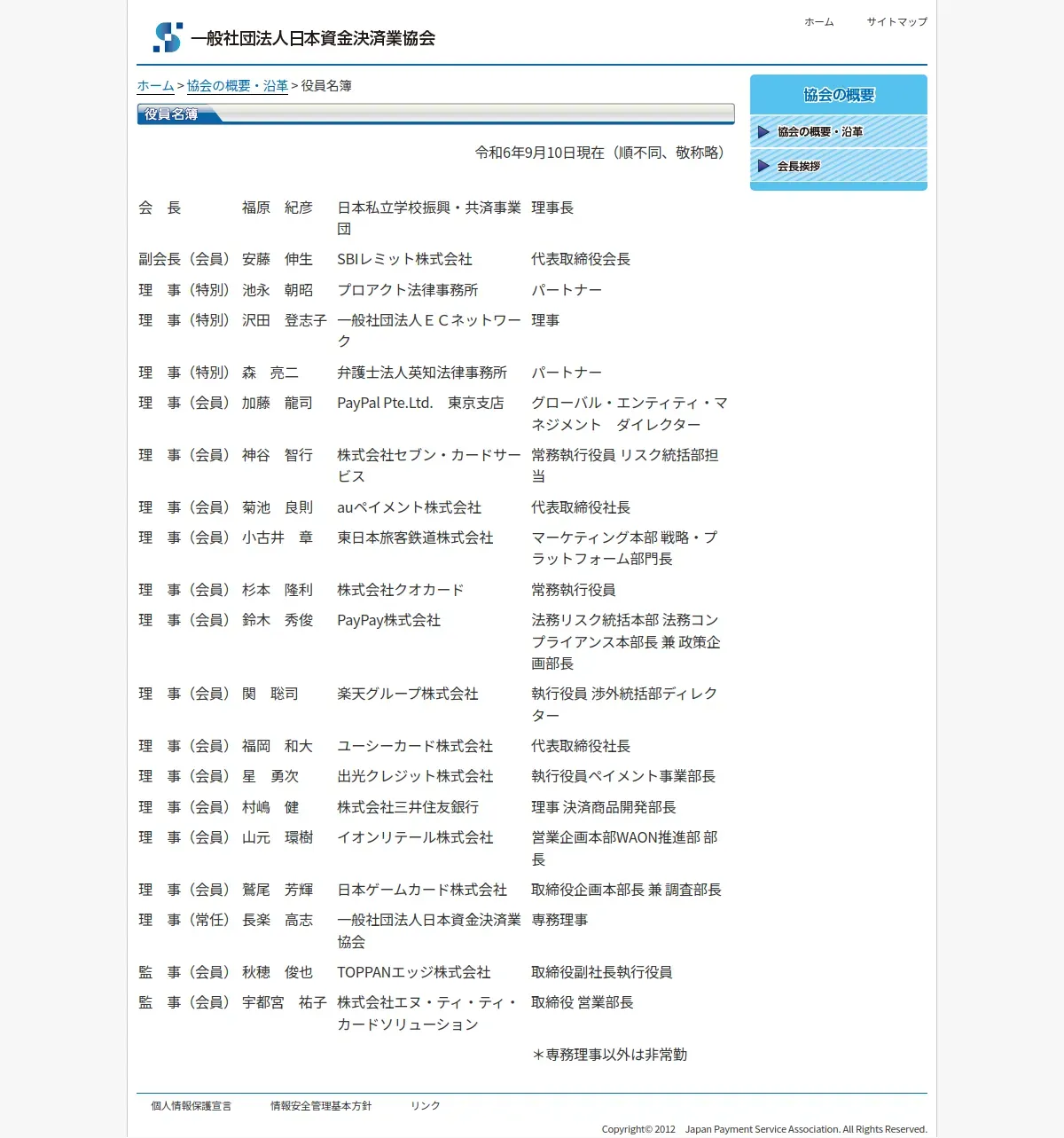
Task: Click the arrow icon beside 協会の概要・沿革
Action: (x=763, y=132)
